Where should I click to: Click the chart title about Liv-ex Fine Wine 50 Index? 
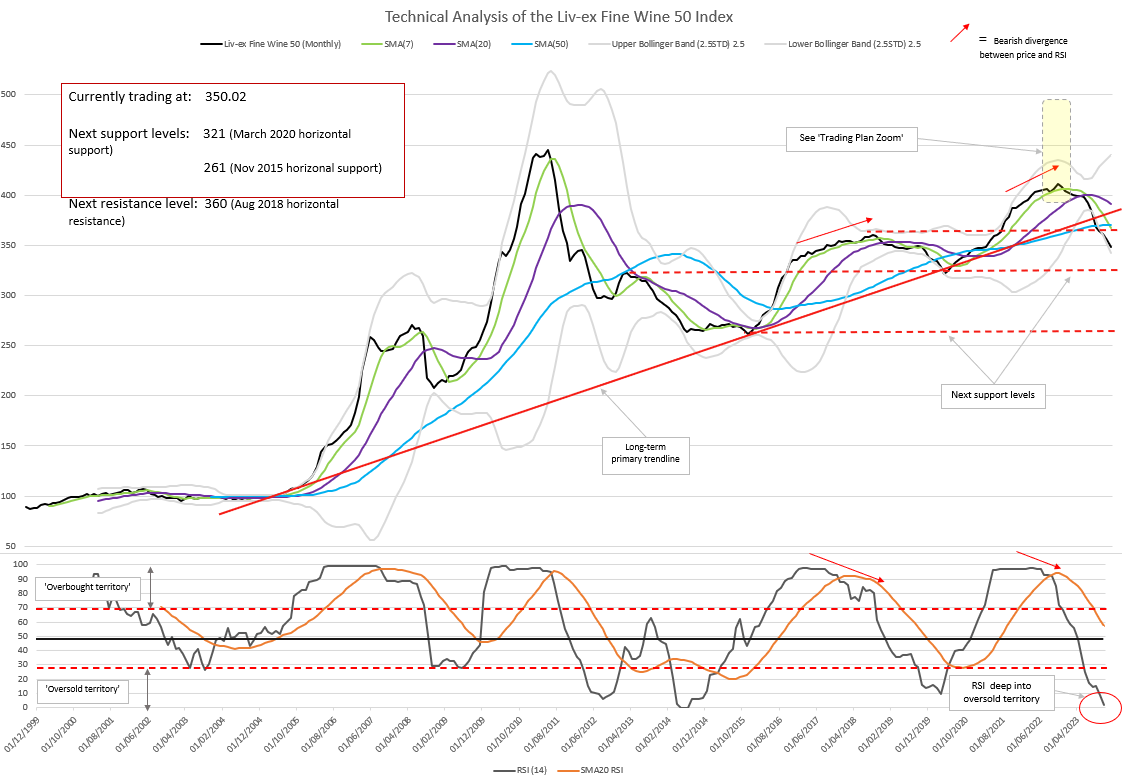tap(559, 16)
